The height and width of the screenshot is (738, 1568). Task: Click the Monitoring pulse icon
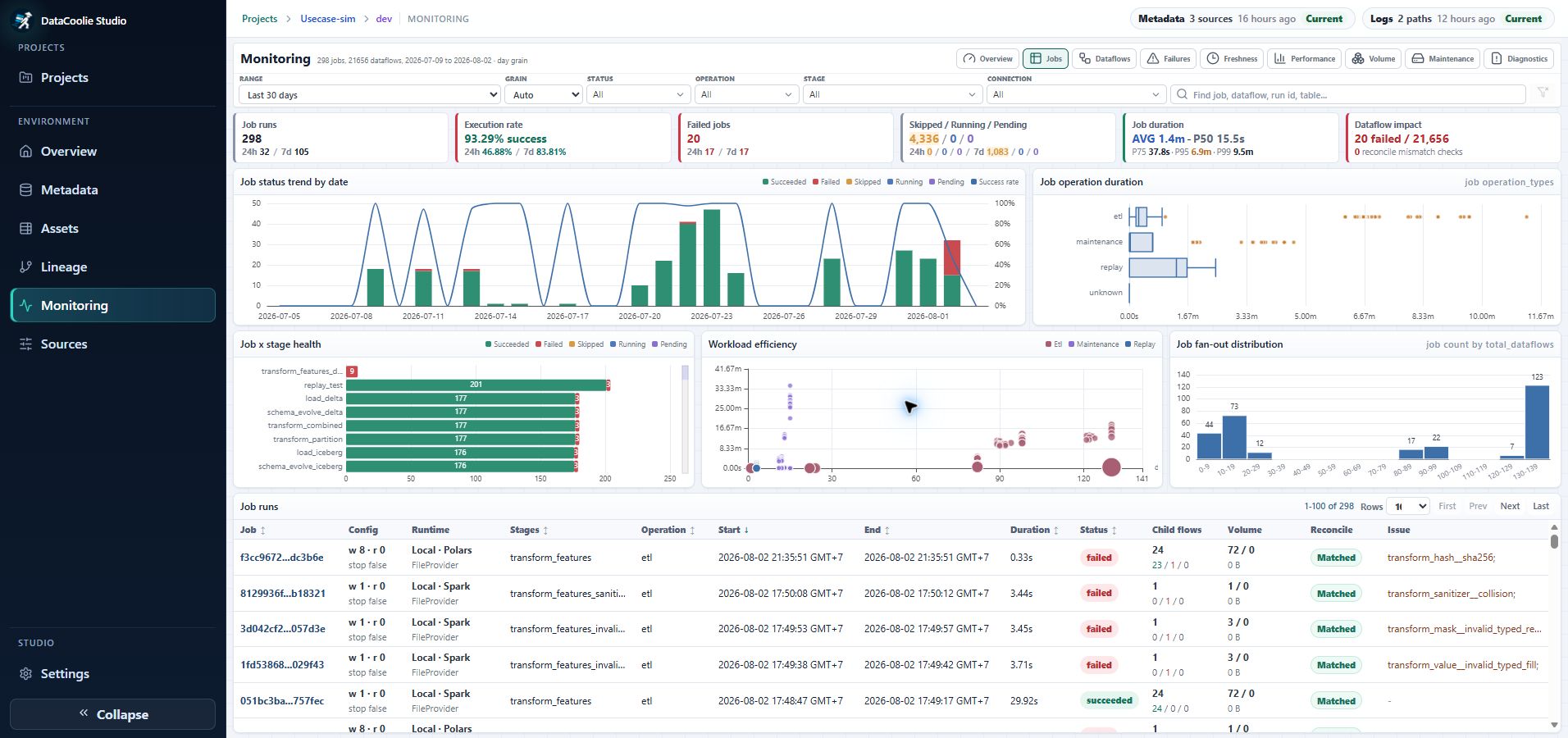25,306
